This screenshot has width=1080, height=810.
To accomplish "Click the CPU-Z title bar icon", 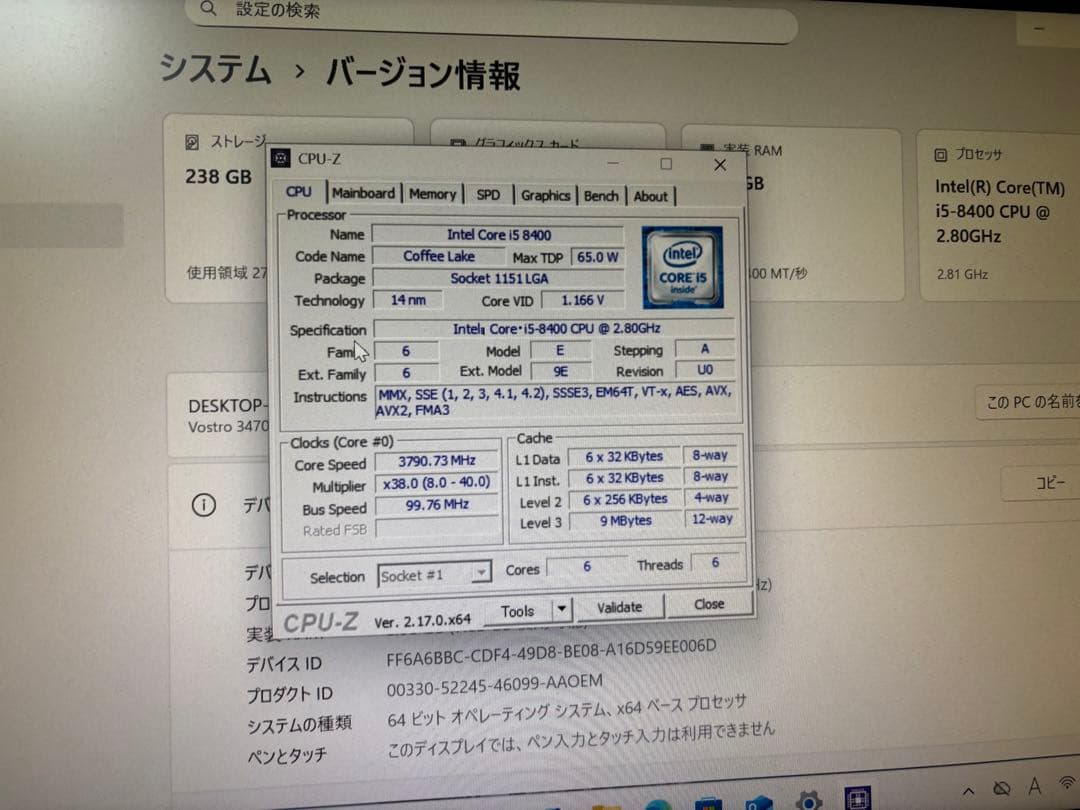I will (280, 158).
